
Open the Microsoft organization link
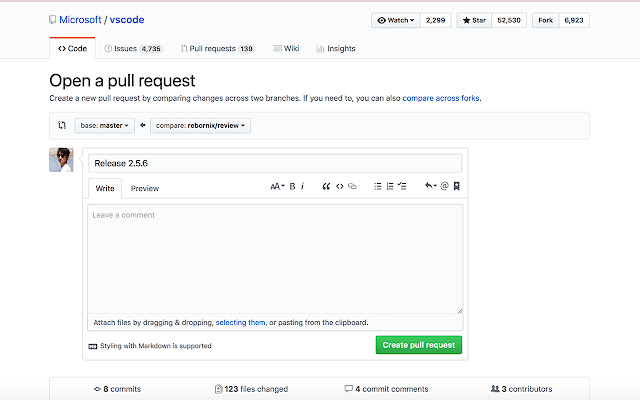pos(80,20)
